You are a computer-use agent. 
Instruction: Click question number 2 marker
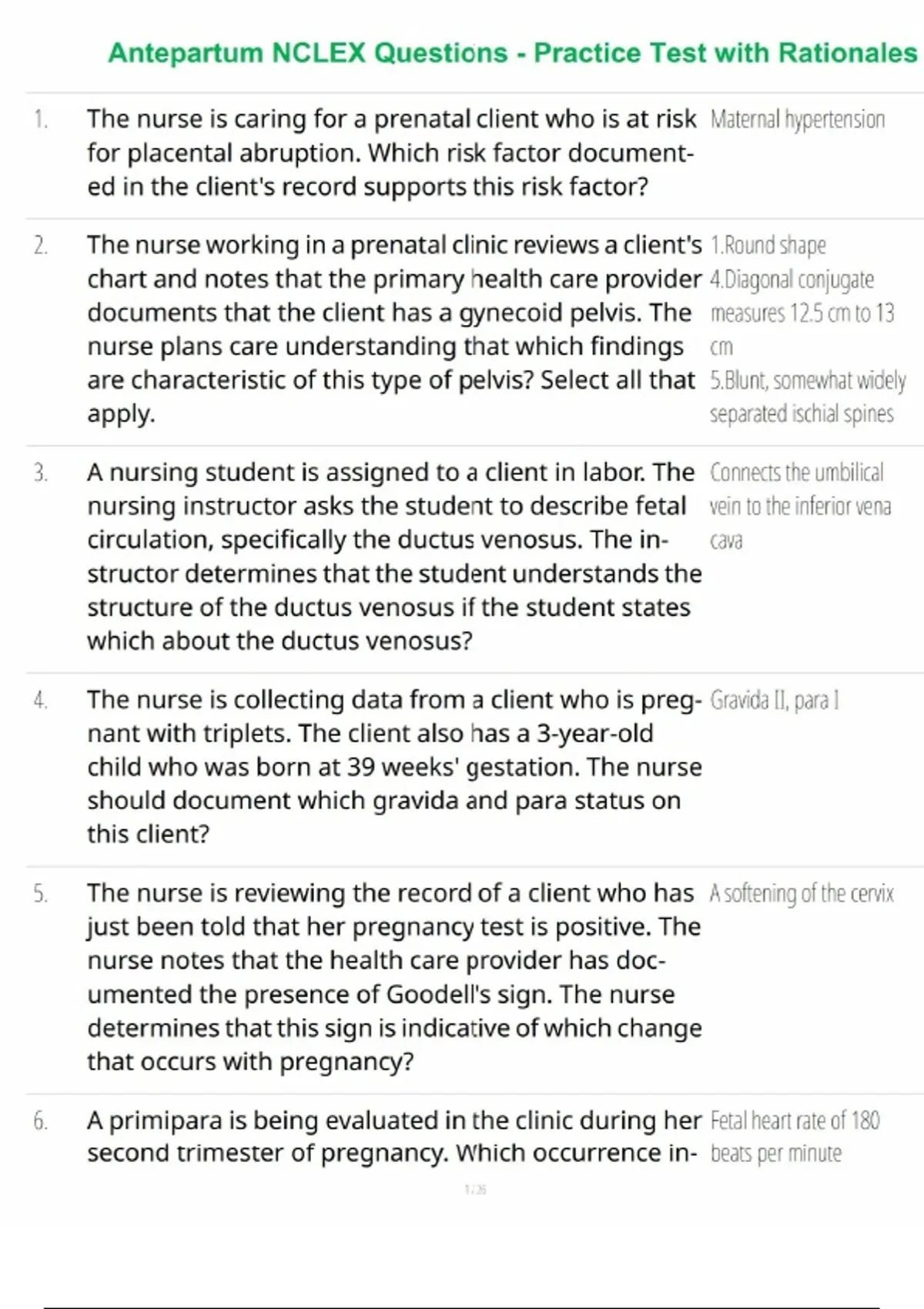pyautogui.click(x=41, y=246)
